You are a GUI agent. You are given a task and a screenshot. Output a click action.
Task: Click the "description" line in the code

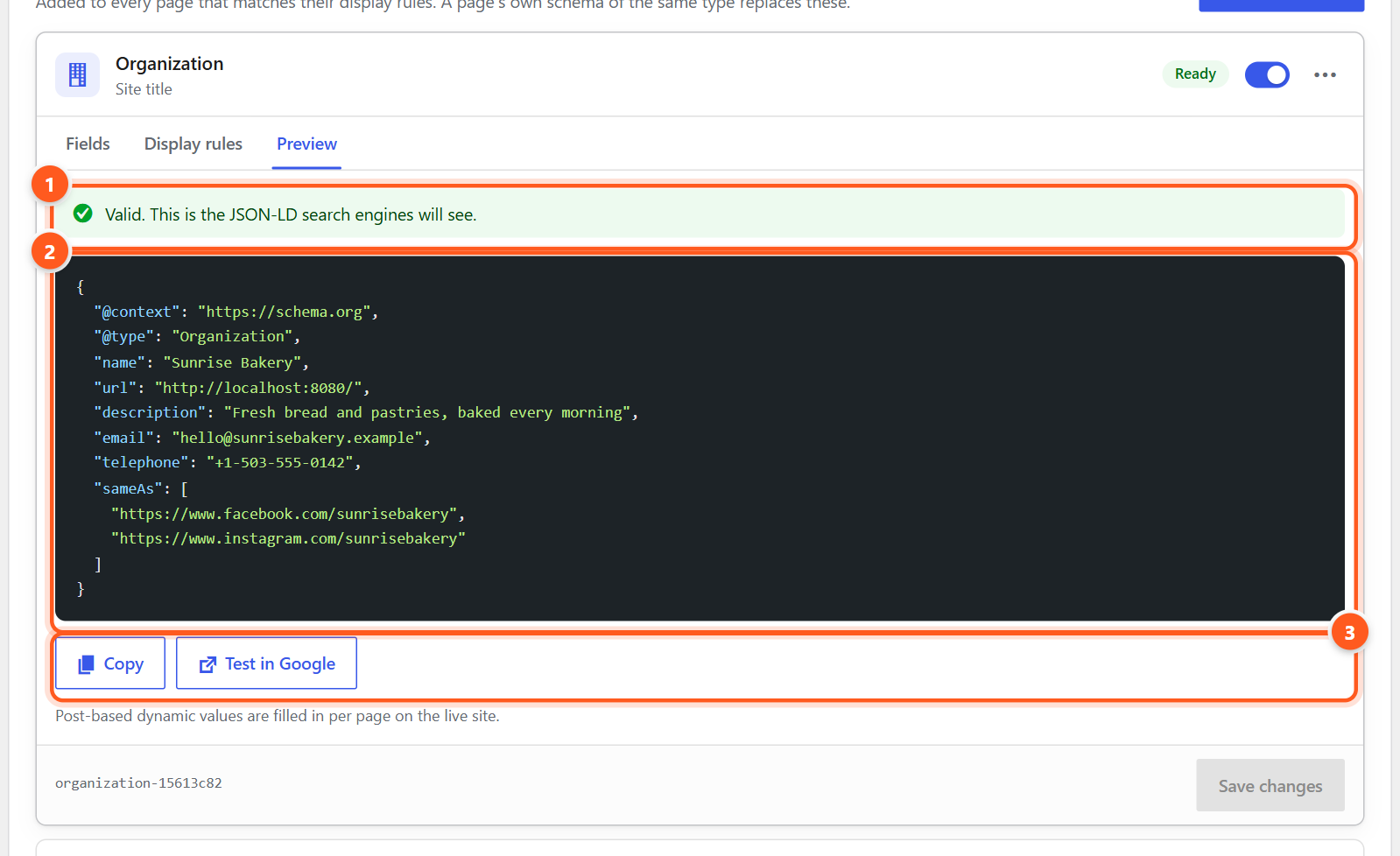coord(366,412)
